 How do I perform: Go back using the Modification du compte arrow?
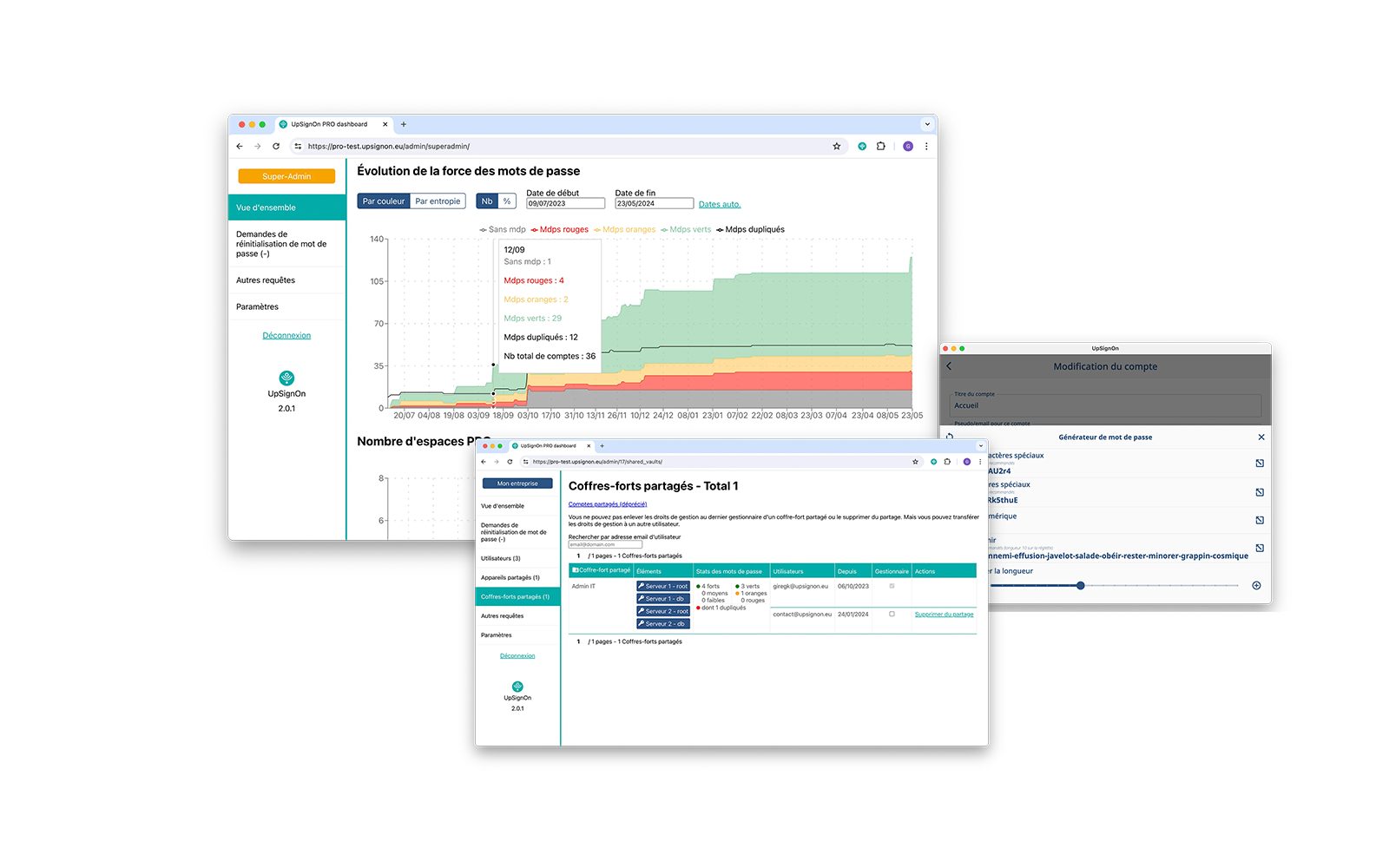(x=949, y=366)
